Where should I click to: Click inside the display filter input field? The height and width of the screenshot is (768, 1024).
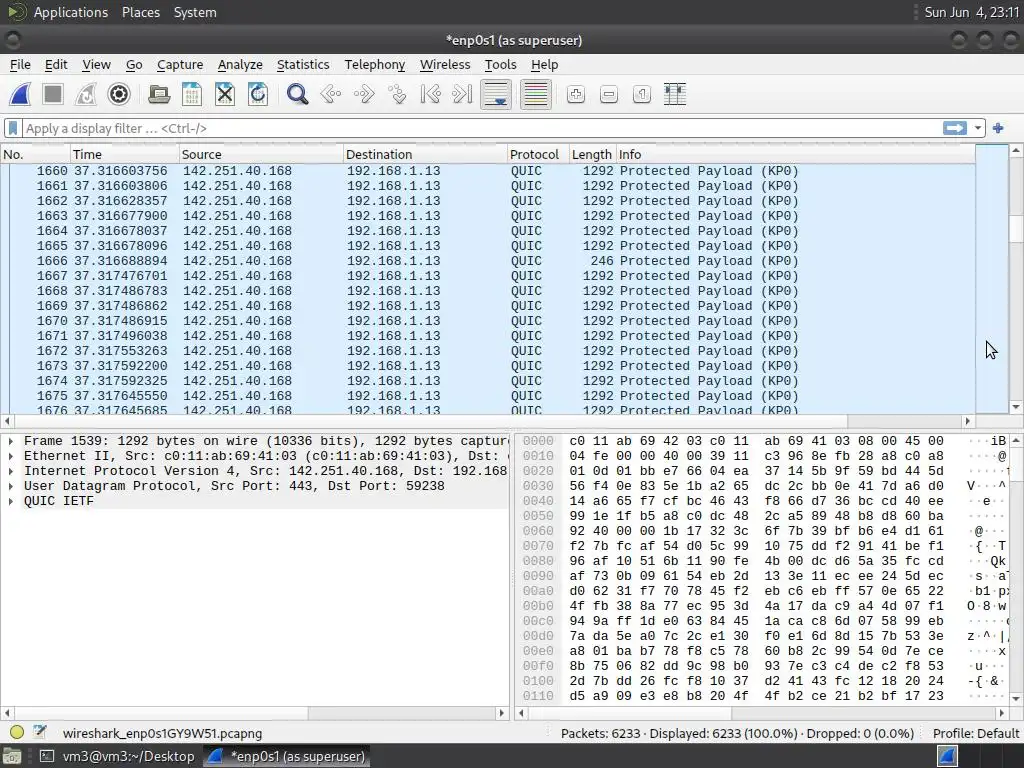(482, 128)
